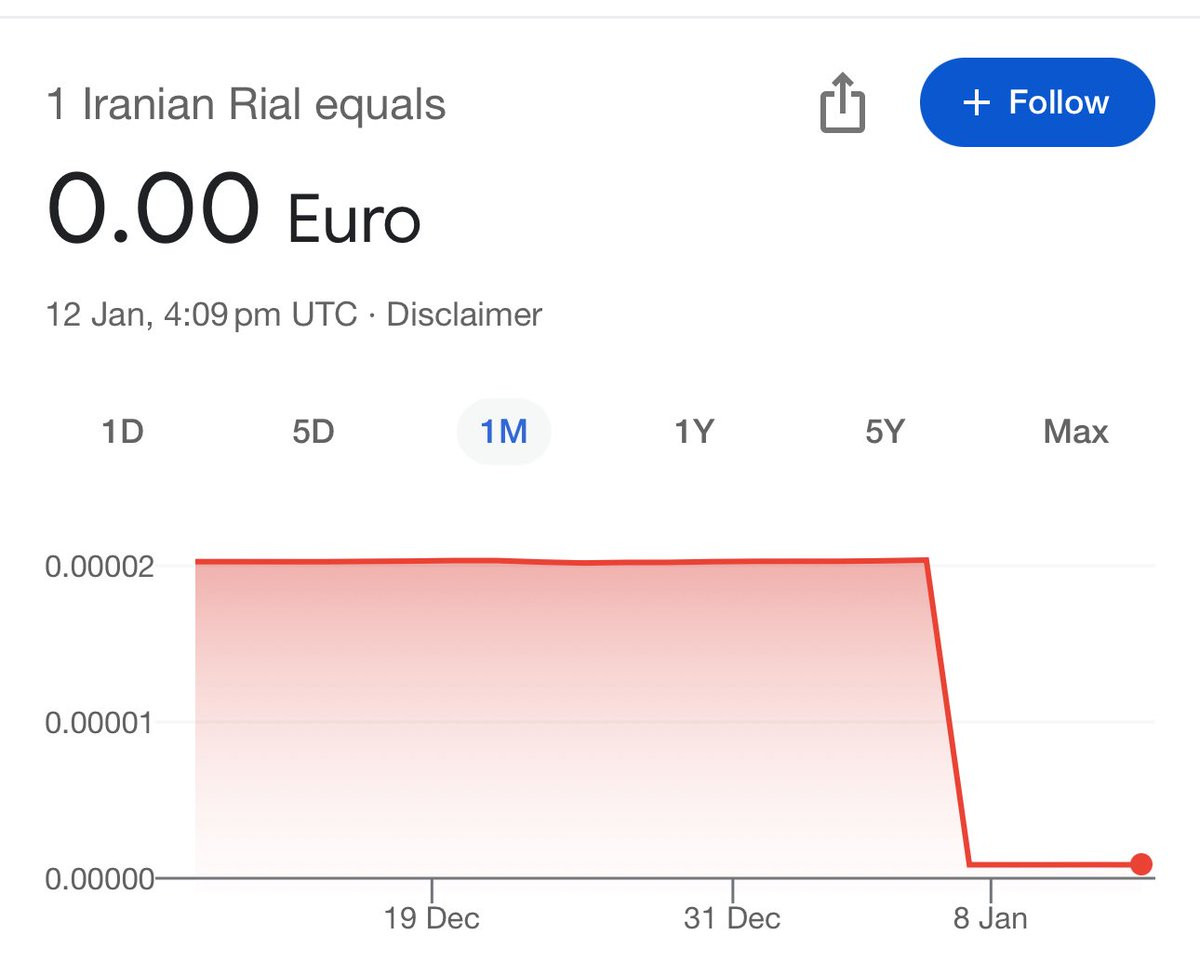The image size is (1200, 962).
Task: Follow this currency pair
Action: tap(1037, 102)
